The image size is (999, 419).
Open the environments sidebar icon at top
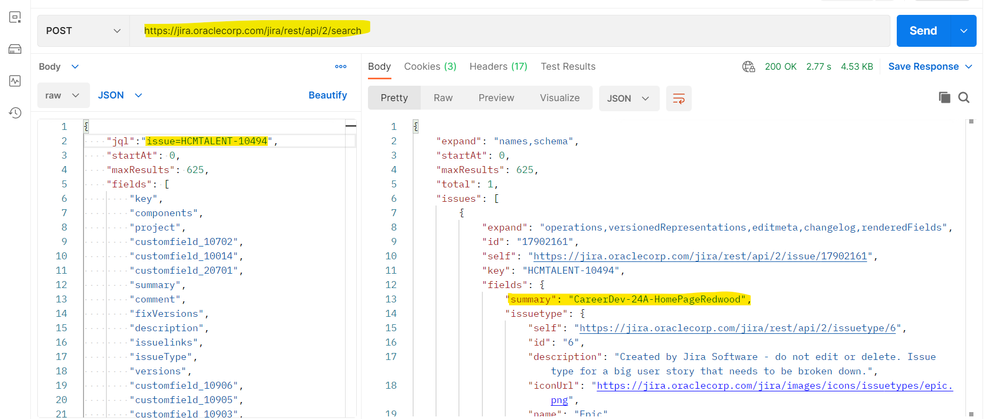tap(15, 17)
